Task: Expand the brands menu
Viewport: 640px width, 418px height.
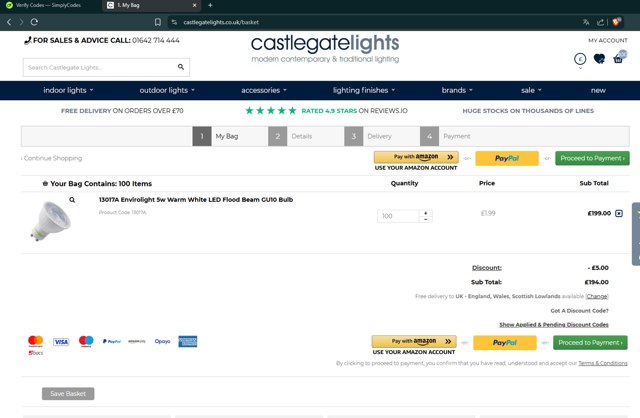Action: pos(457,90)
